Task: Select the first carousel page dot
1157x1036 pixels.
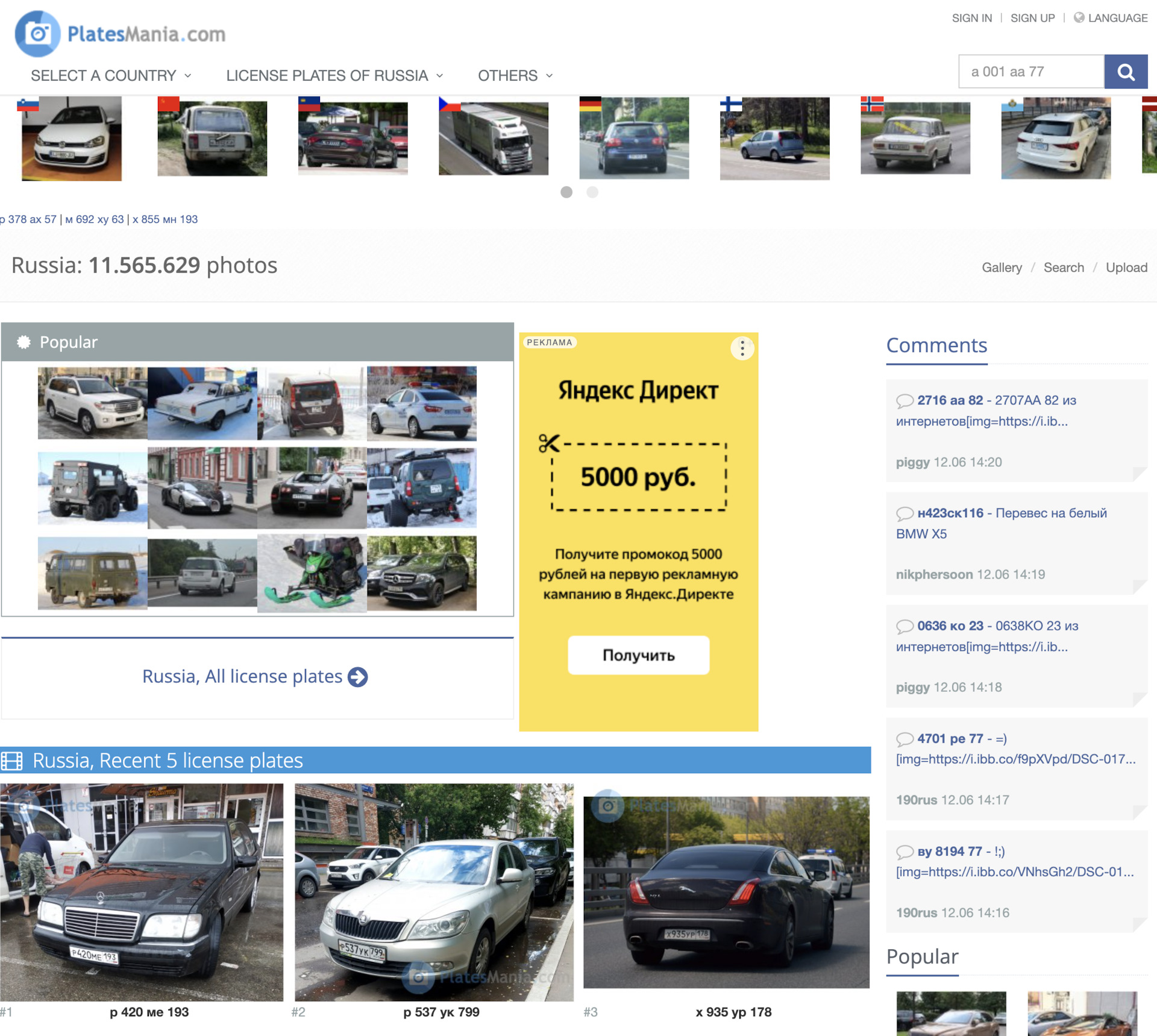Action: pos(566,192)
